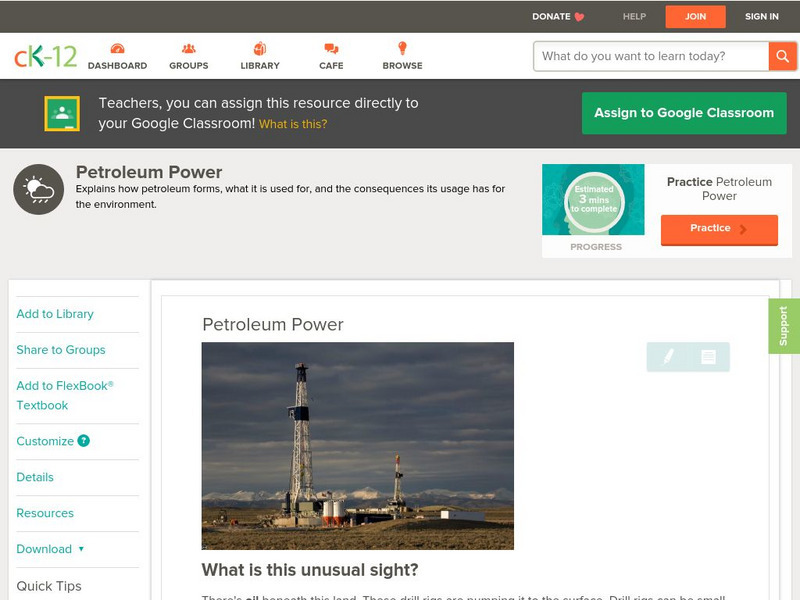This screenshot has height=600, width=800.
Task: Select the Groups icon
Action: 188,47
